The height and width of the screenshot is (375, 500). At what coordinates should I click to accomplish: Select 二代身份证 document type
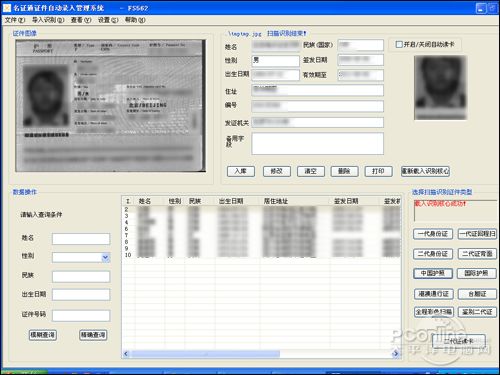click(433, 254)
